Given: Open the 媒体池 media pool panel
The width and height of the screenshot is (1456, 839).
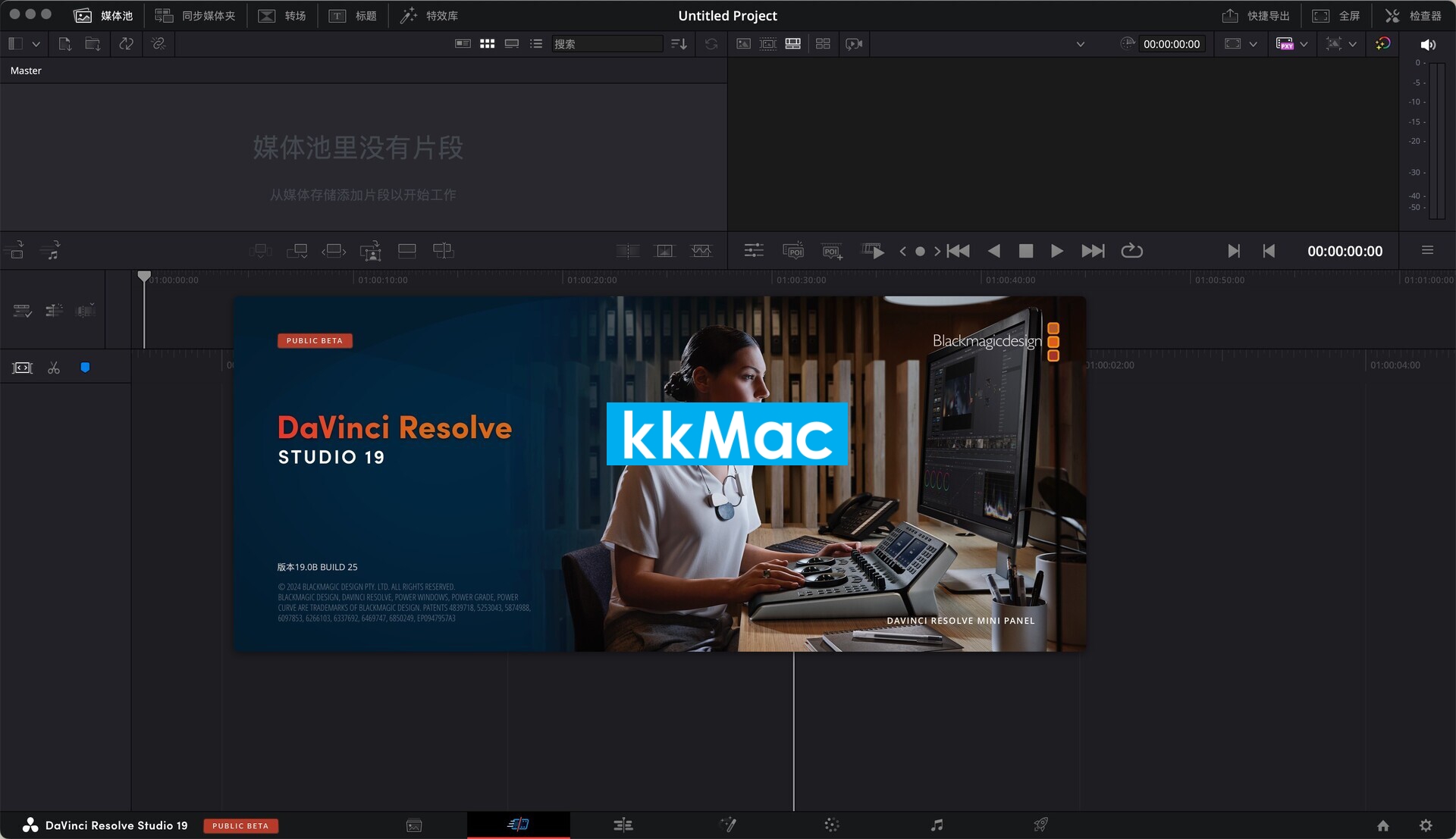Looking at the screenshot, I should point(103,15).
